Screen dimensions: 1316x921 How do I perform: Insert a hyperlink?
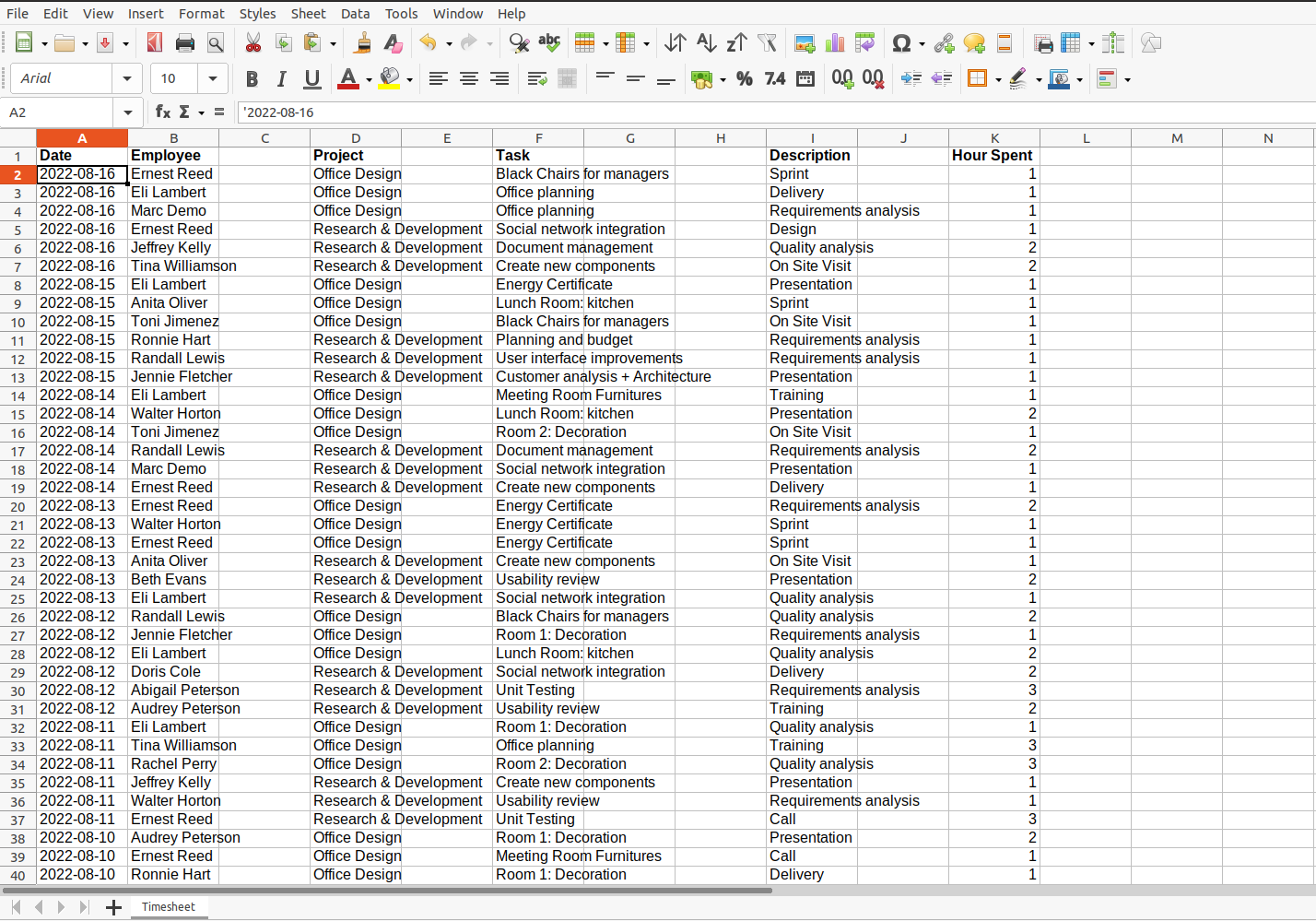click(944, 43)
